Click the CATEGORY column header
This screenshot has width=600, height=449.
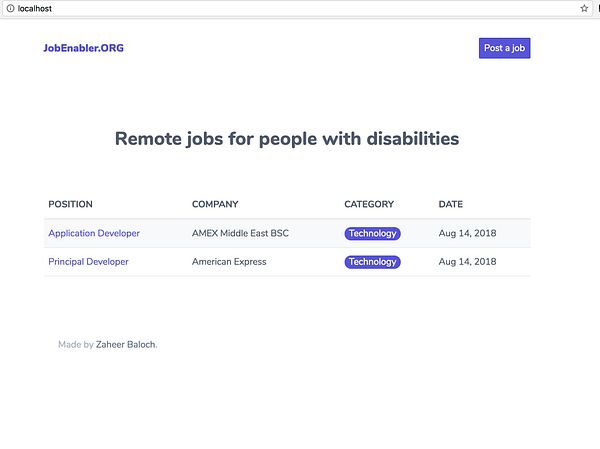(369, 204)
